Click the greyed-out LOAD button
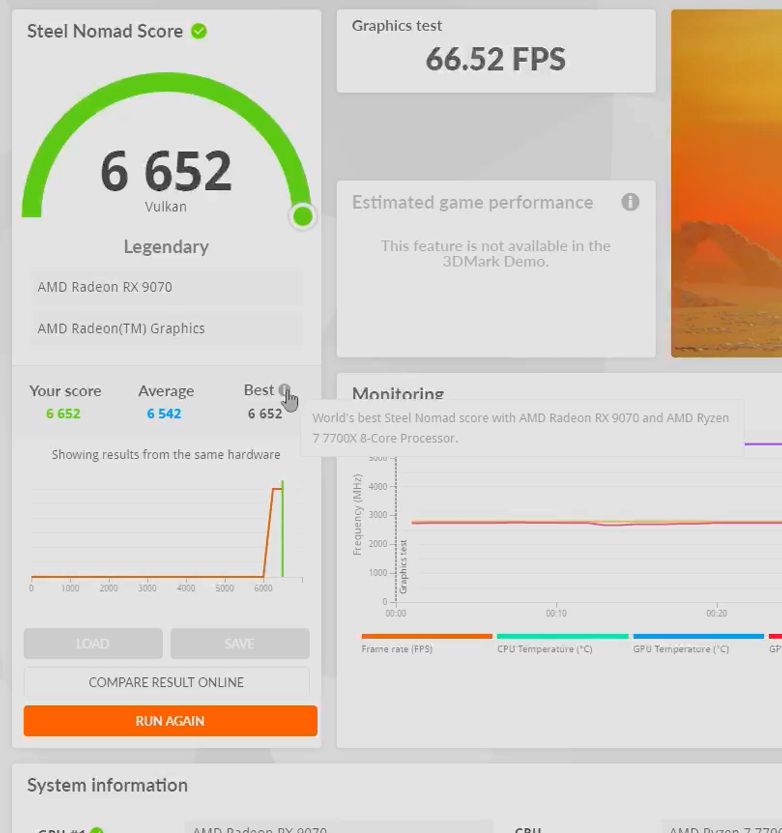The width and height of the screenshot is (782, 833). (x=93, y=643)
